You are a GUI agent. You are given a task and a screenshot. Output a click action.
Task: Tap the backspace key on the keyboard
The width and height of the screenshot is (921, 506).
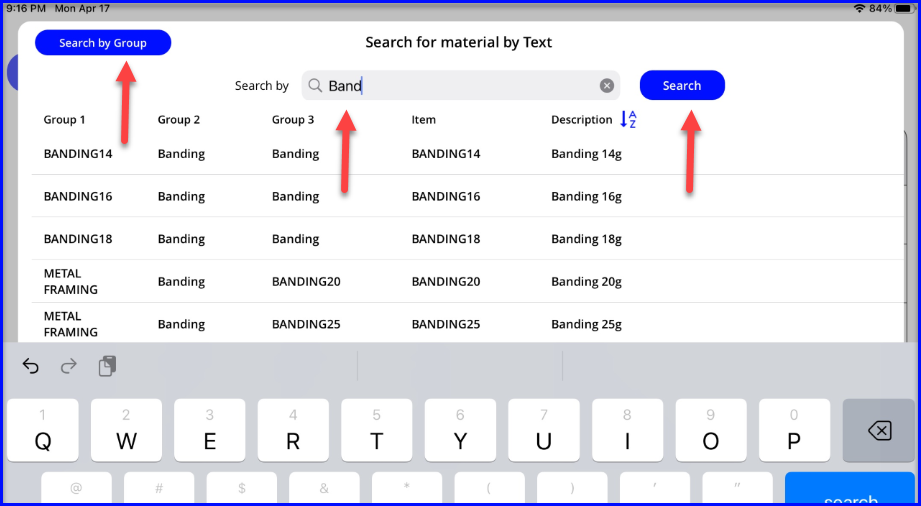click(x=879, y=430)
